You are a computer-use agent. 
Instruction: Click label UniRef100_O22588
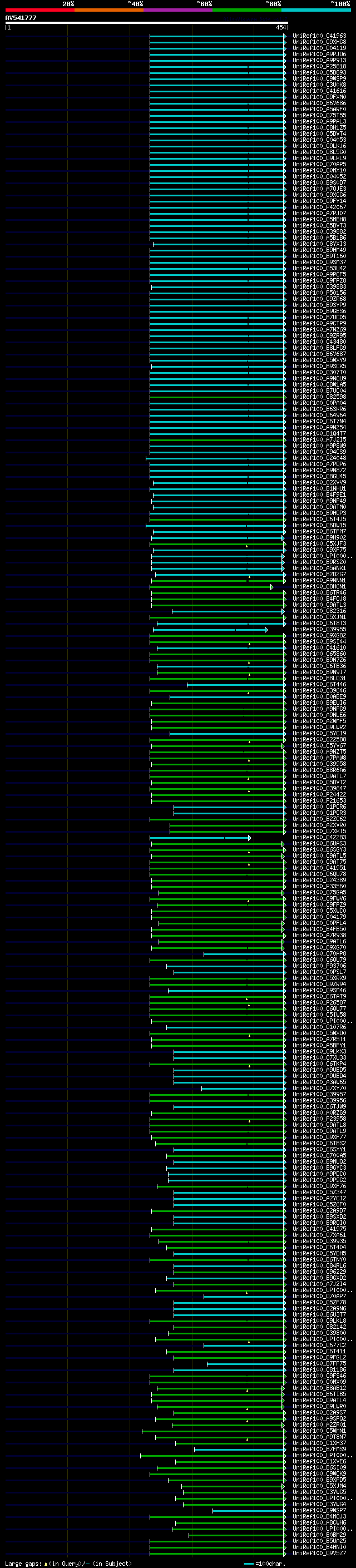[x=319, y=740]
